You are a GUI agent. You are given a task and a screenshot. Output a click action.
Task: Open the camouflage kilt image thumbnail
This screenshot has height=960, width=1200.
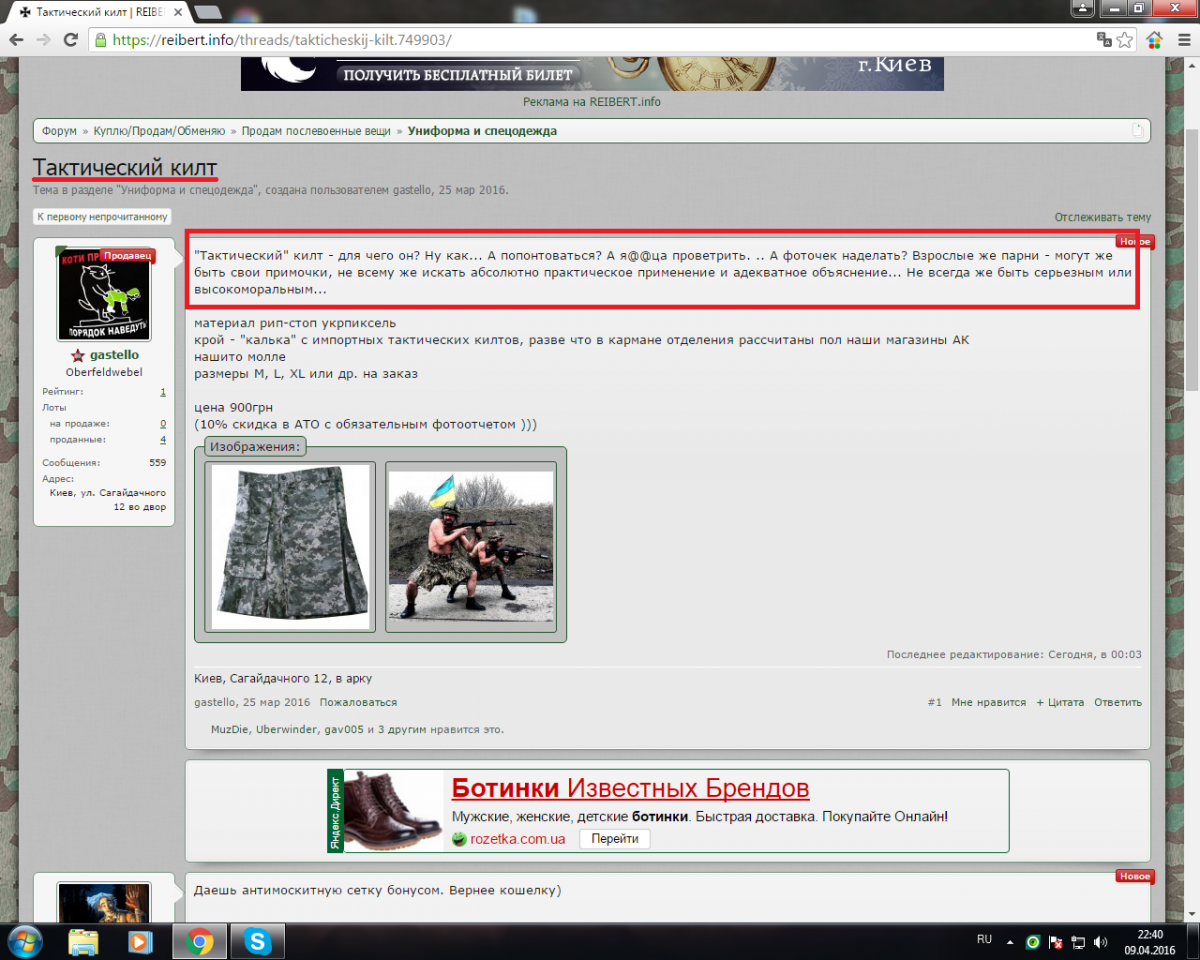click(x=290, y=546)
